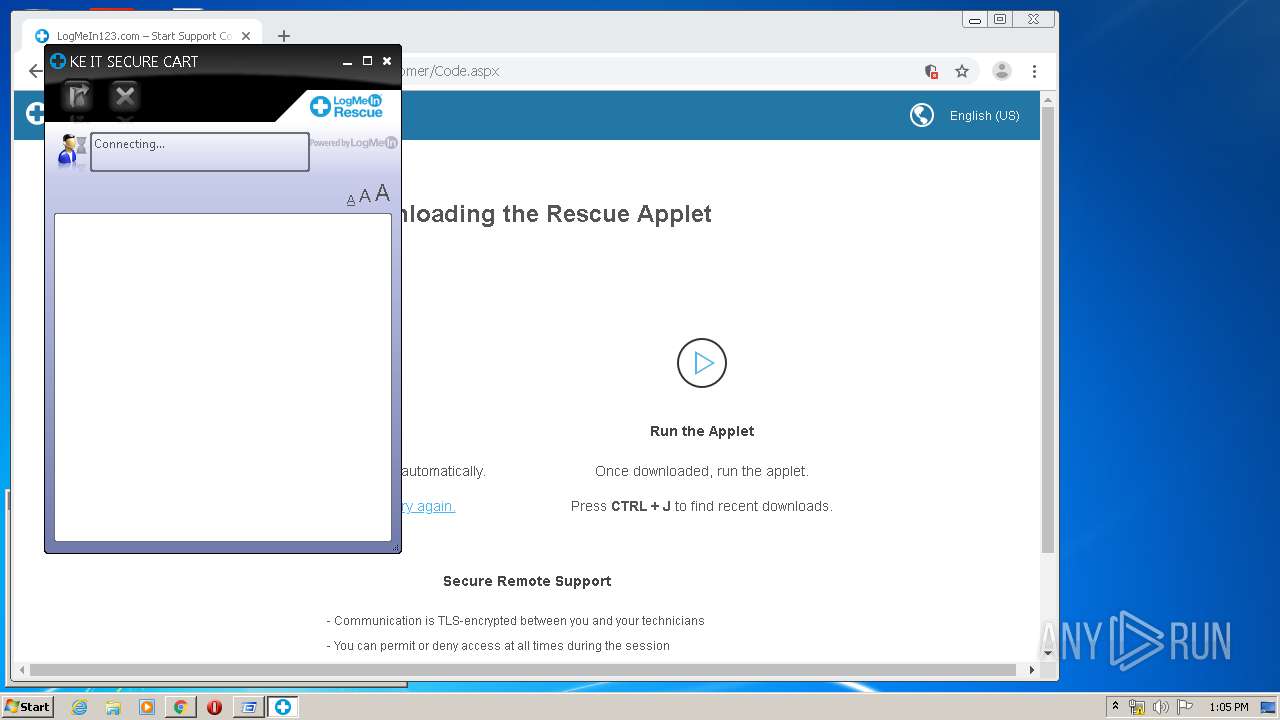Show hidden system tray icons

(x=1115, y=706)
